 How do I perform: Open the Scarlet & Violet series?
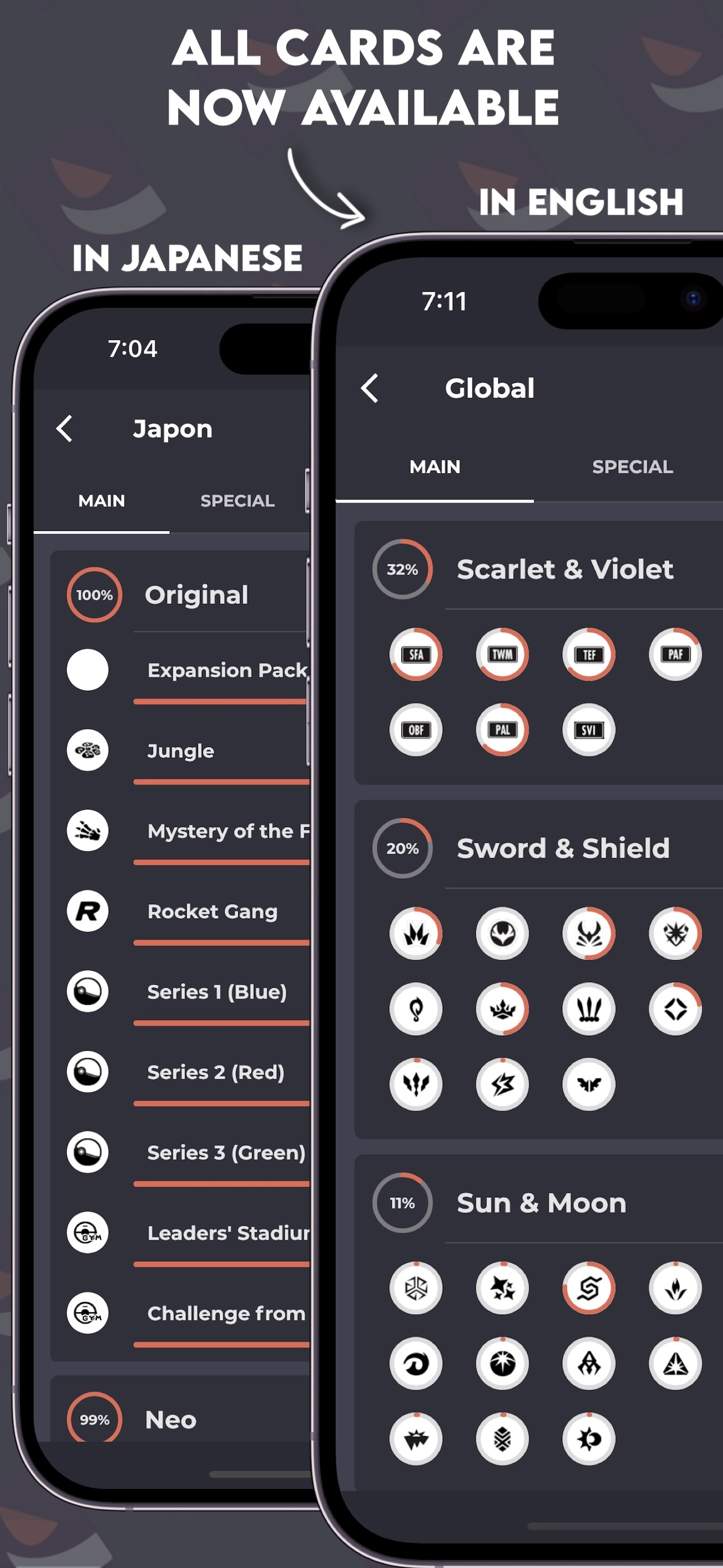click(565, 569)
